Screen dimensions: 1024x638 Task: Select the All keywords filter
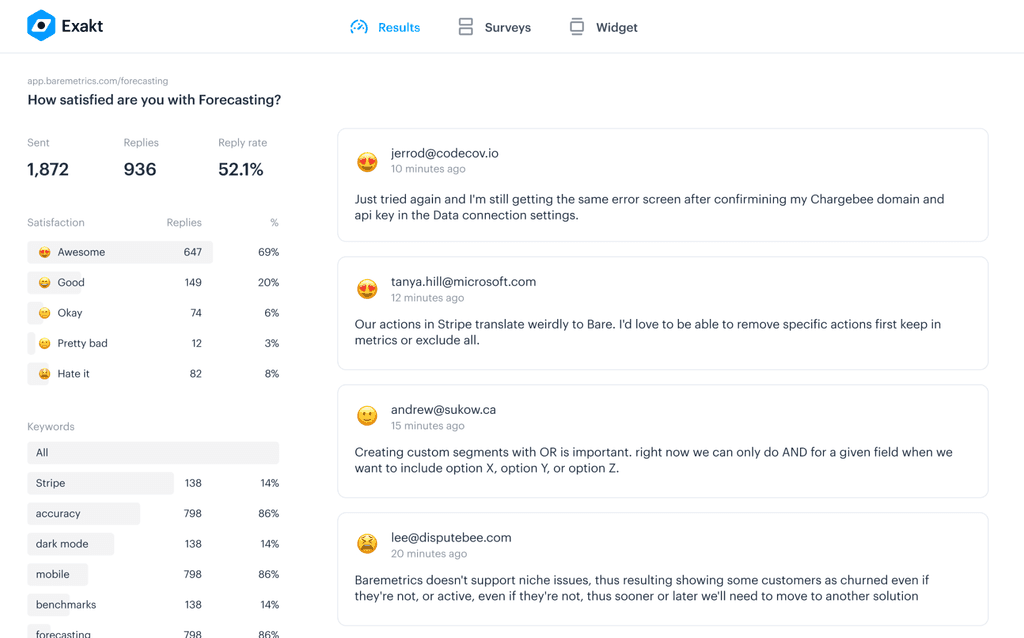(x=153, y=453)
